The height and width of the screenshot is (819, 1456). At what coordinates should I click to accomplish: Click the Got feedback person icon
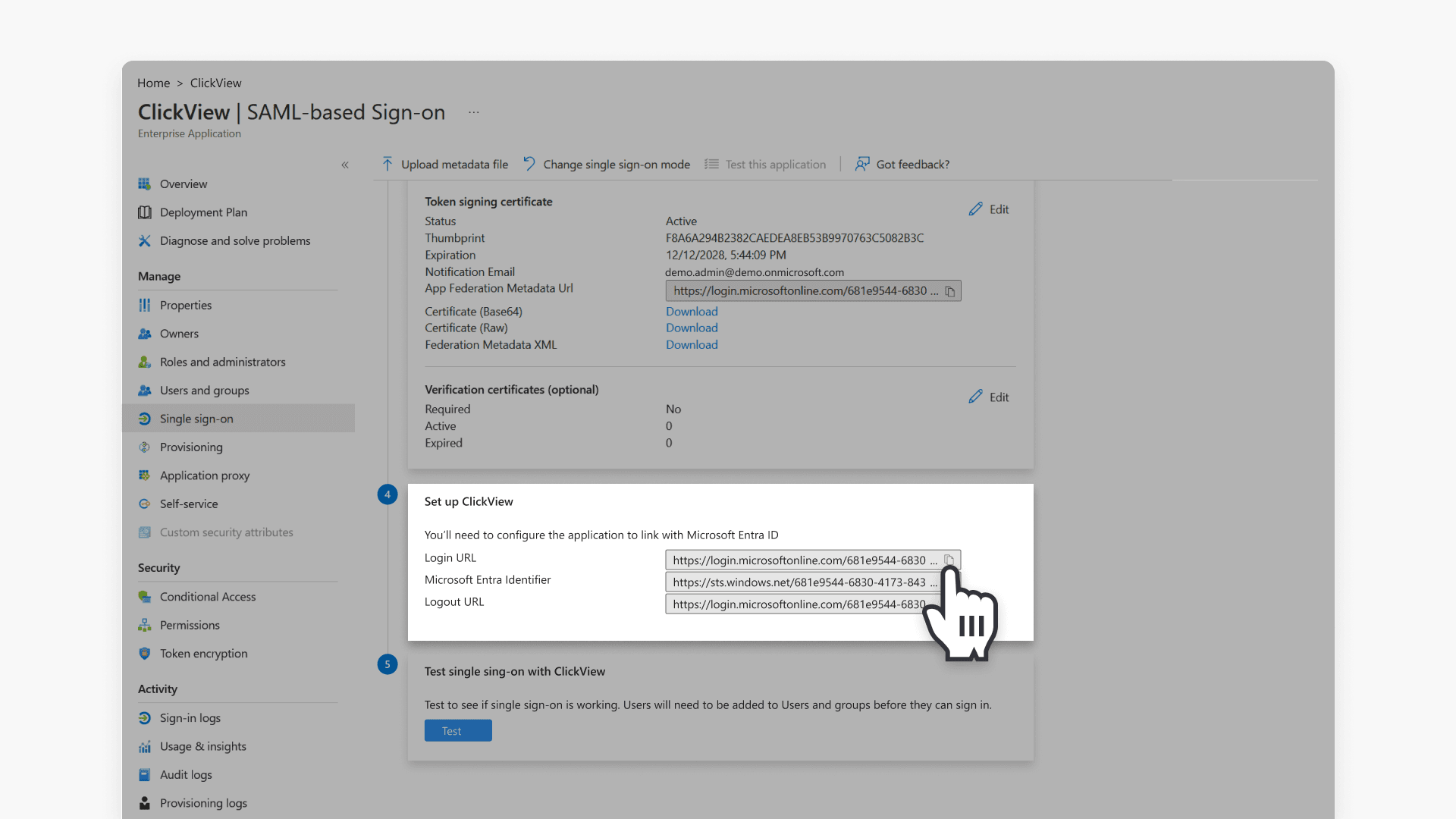[862, 164]
